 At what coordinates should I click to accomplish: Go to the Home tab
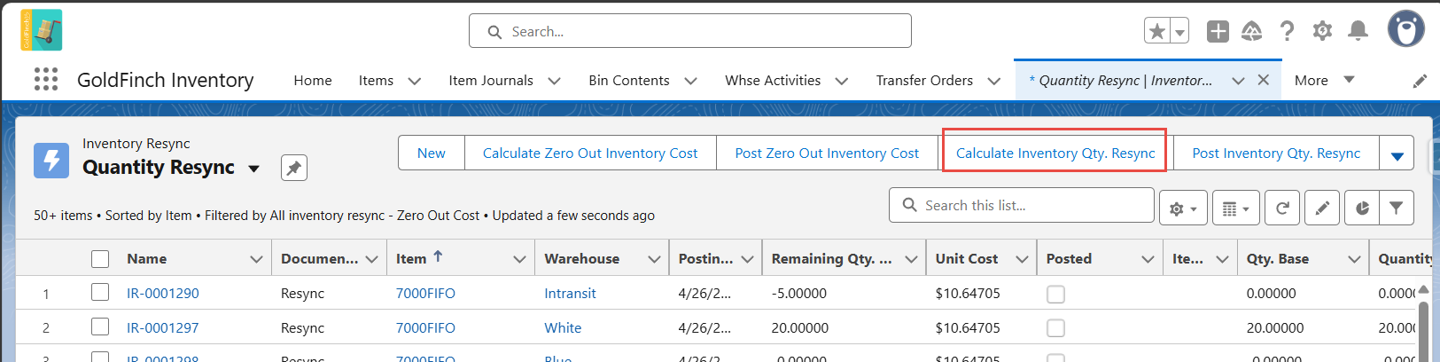point(312,80)
